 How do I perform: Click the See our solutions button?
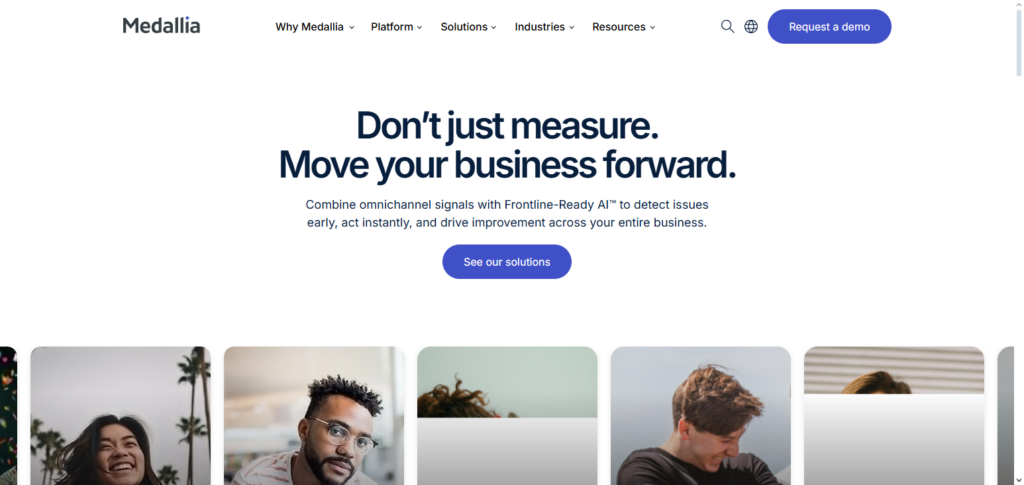(507, 262)
